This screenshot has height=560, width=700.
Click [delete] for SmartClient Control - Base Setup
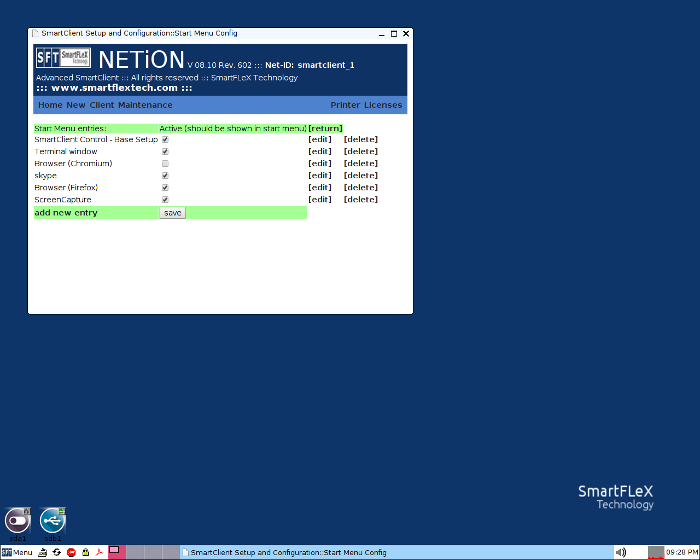[361, 140]
